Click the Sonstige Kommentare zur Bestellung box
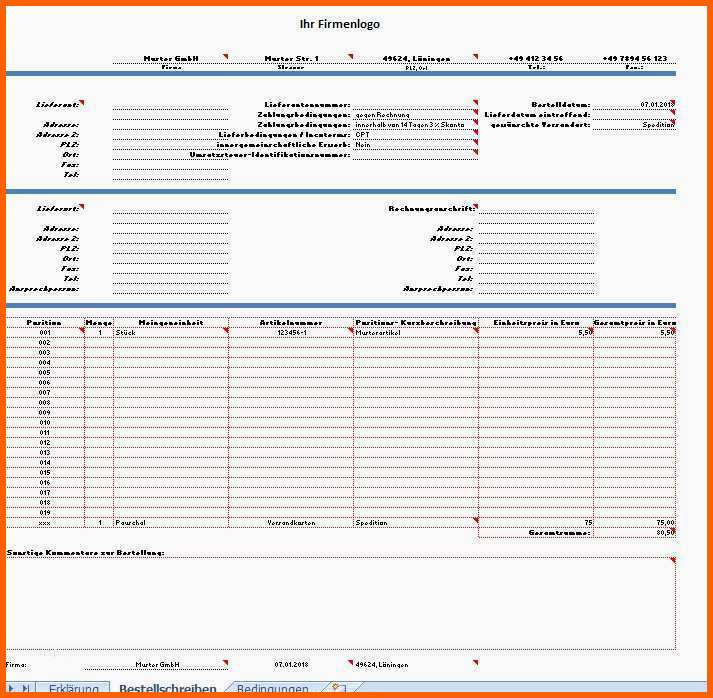This screenshot has width=713, height=698. 340,603
